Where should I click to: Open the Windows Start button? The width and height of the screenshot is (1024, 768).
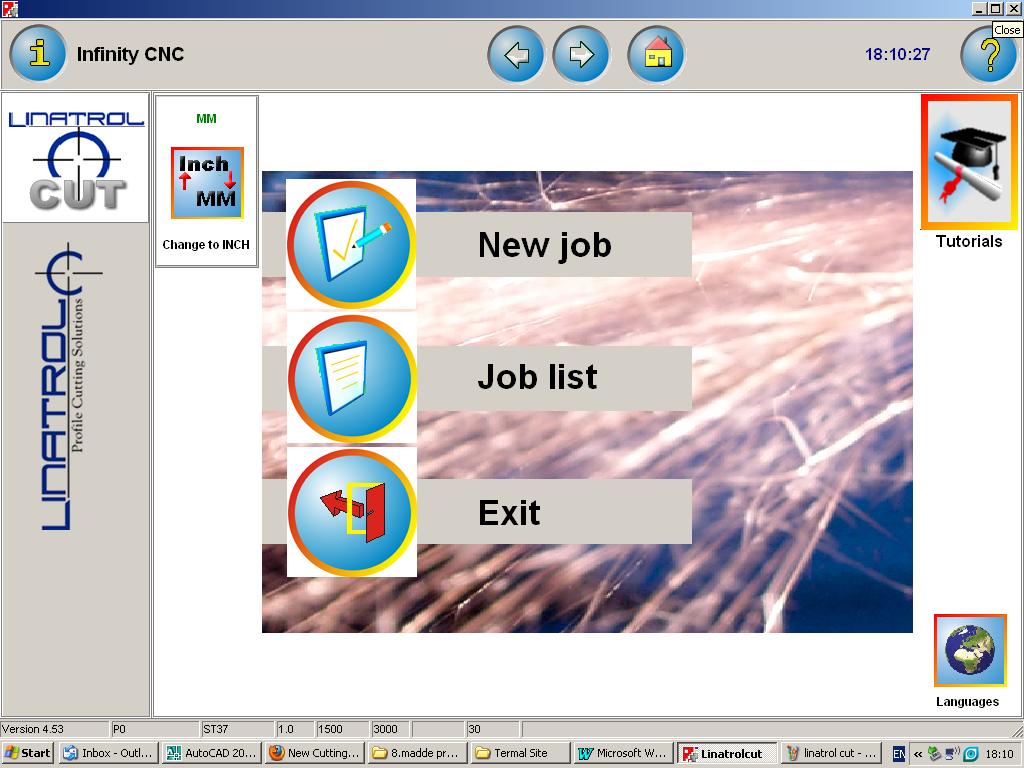[x=28, y=753]
